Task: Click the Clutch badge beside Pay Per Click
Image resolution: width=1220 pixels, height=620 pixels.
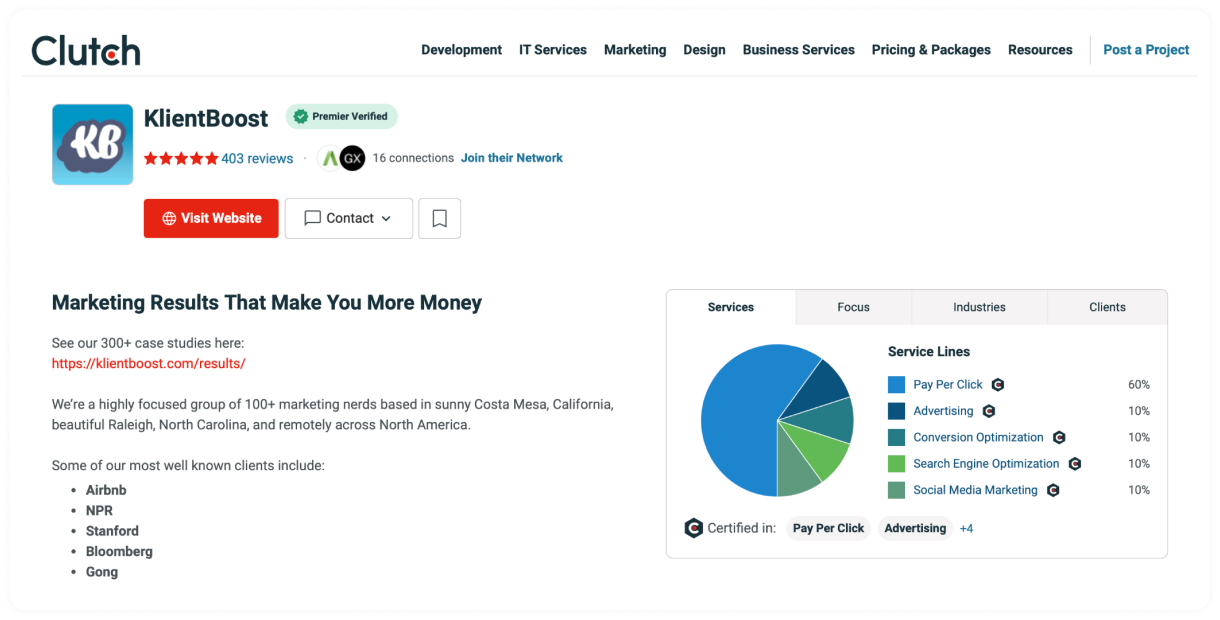Action: (x=997, y=385)
